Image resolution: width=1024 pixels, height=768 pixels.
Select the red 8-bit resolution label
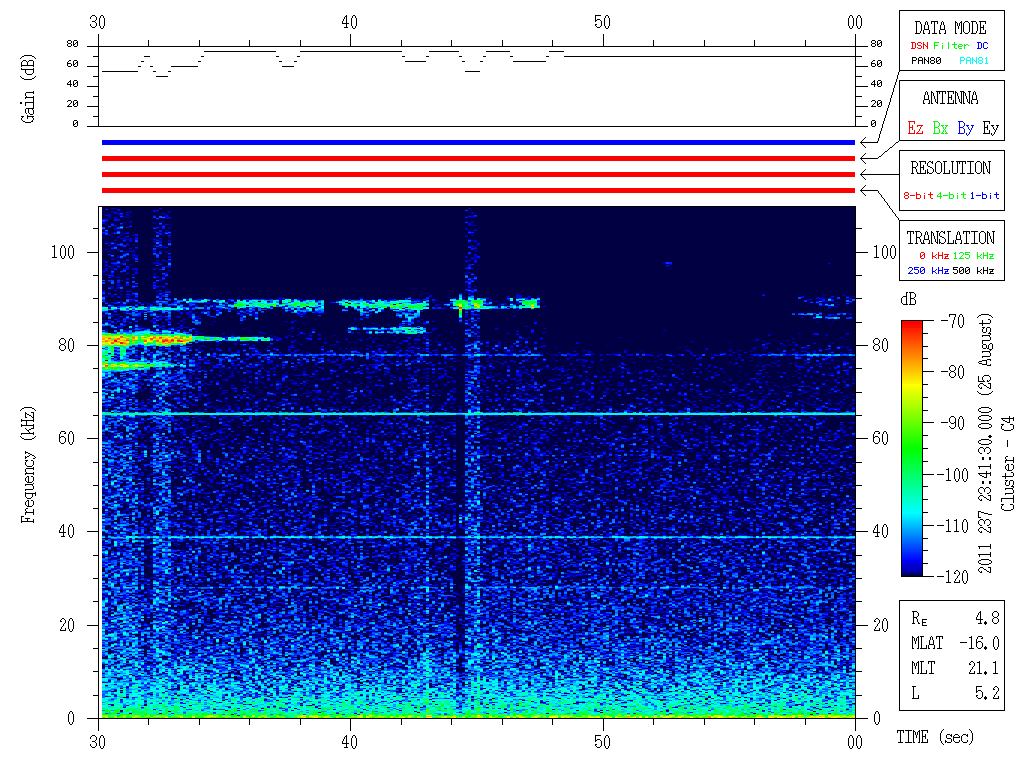pyautogui.click(x=918, y=195)
